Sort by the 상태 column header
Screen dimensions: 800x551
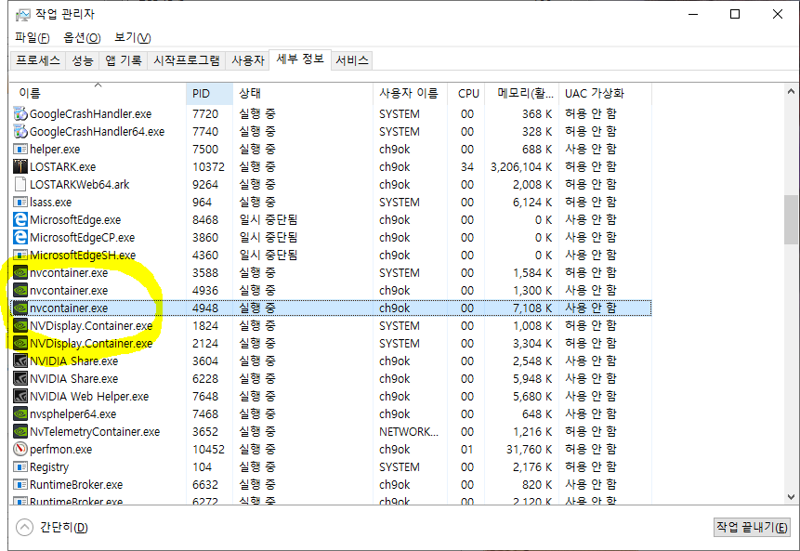(303, 93)
